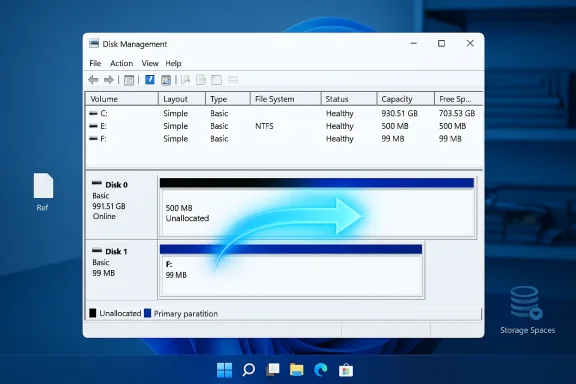Click the 703.53 GB free space cell
The image size is (576, 384).
click(x=457, y=114)
